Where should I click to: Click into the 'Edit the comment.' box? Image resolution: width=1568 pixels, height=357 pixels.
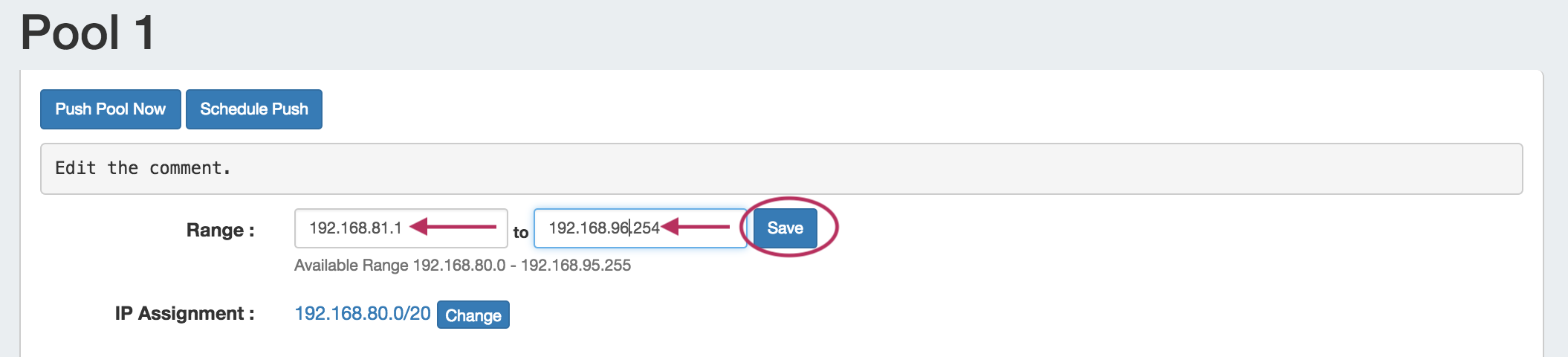[x=780, y=169]
